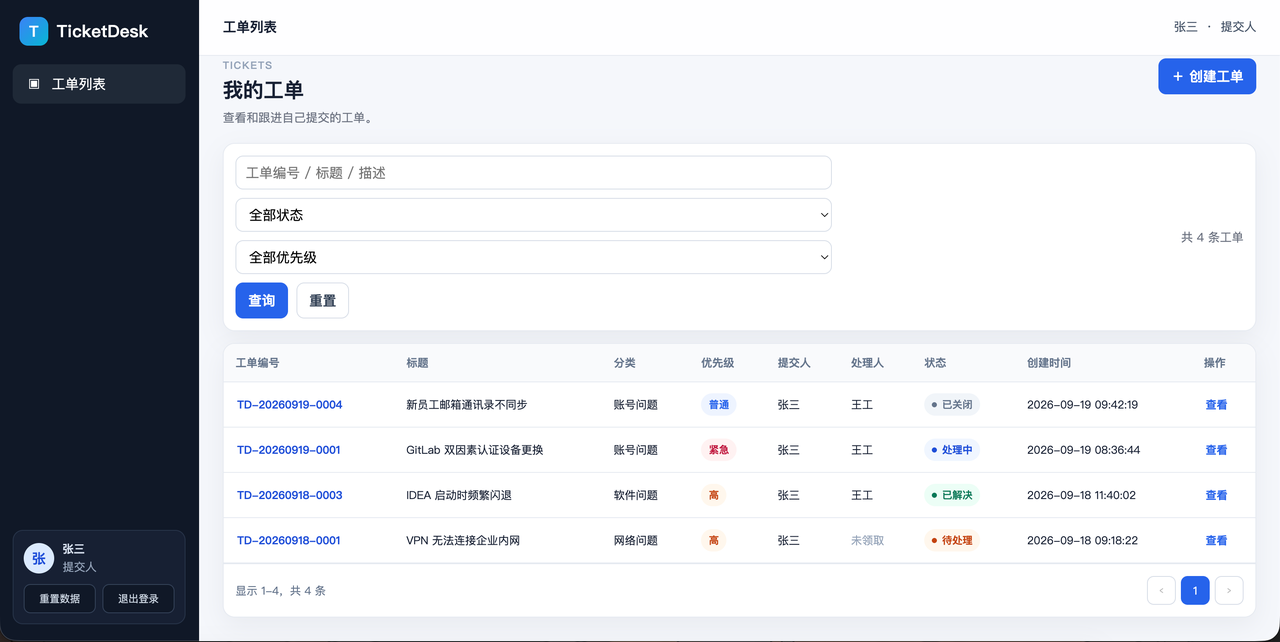Image resolution: width=1280 pixels, height=642 pixels.
Task: Click the title GitLab 双因素认证设备更换
Action: click(x=475, y=450)
